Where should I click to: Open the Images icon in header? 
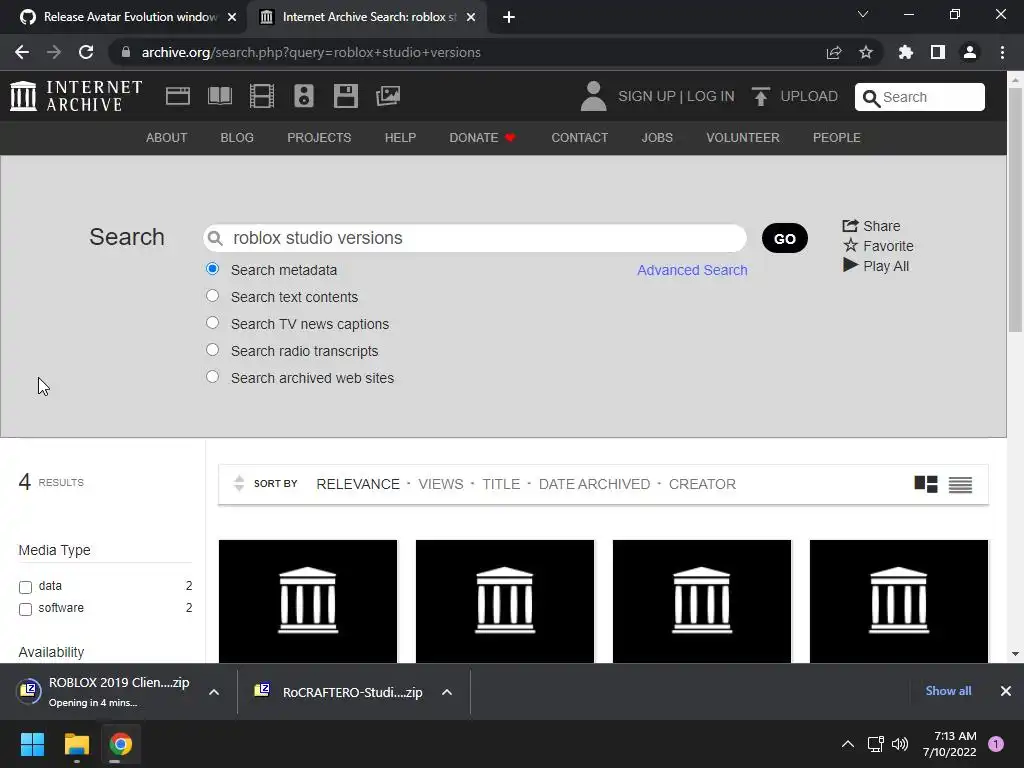coord(388,96)
